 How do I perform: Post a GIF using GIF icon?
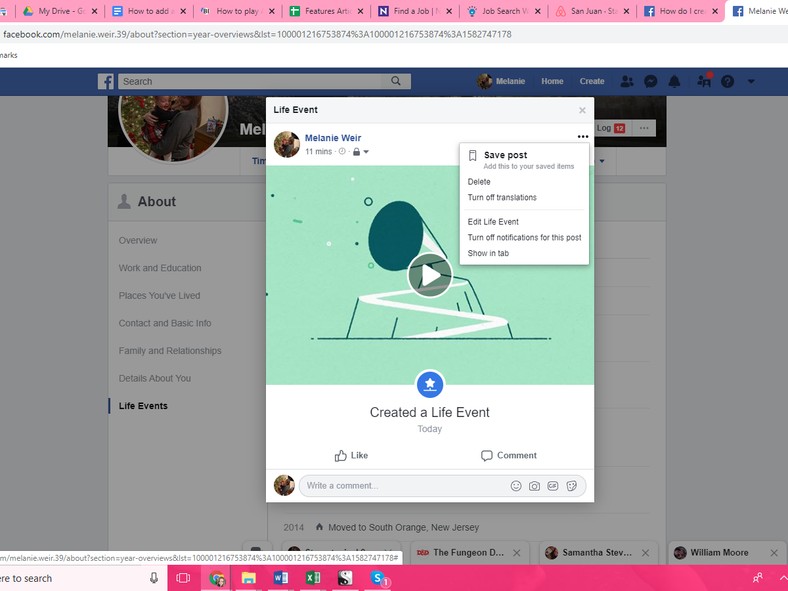click(x=553, y=486)
